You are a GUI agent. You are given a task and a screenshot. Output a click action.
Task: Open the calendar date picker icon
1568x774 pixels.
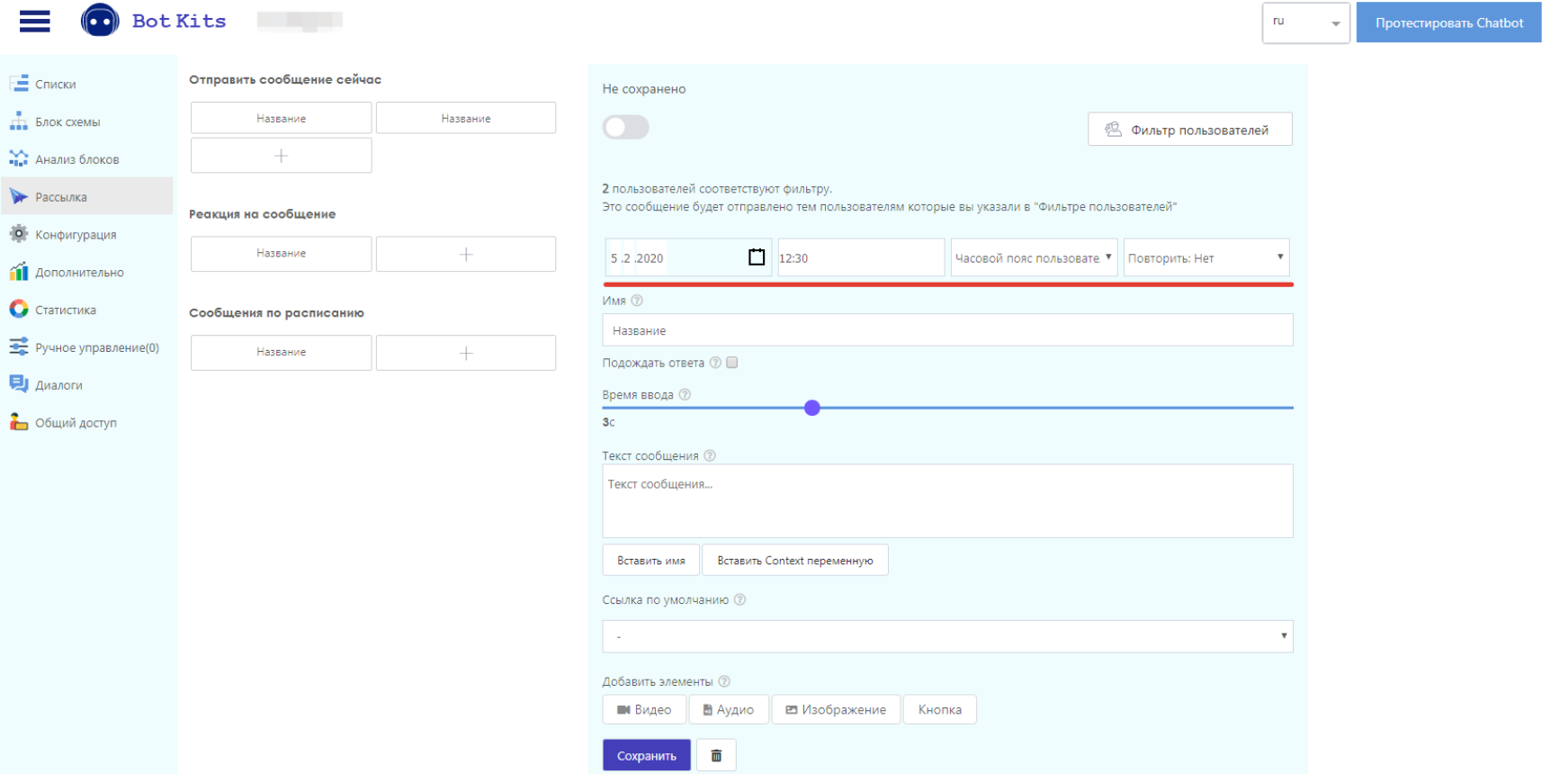pyautogui.click(x=757, y=257)
